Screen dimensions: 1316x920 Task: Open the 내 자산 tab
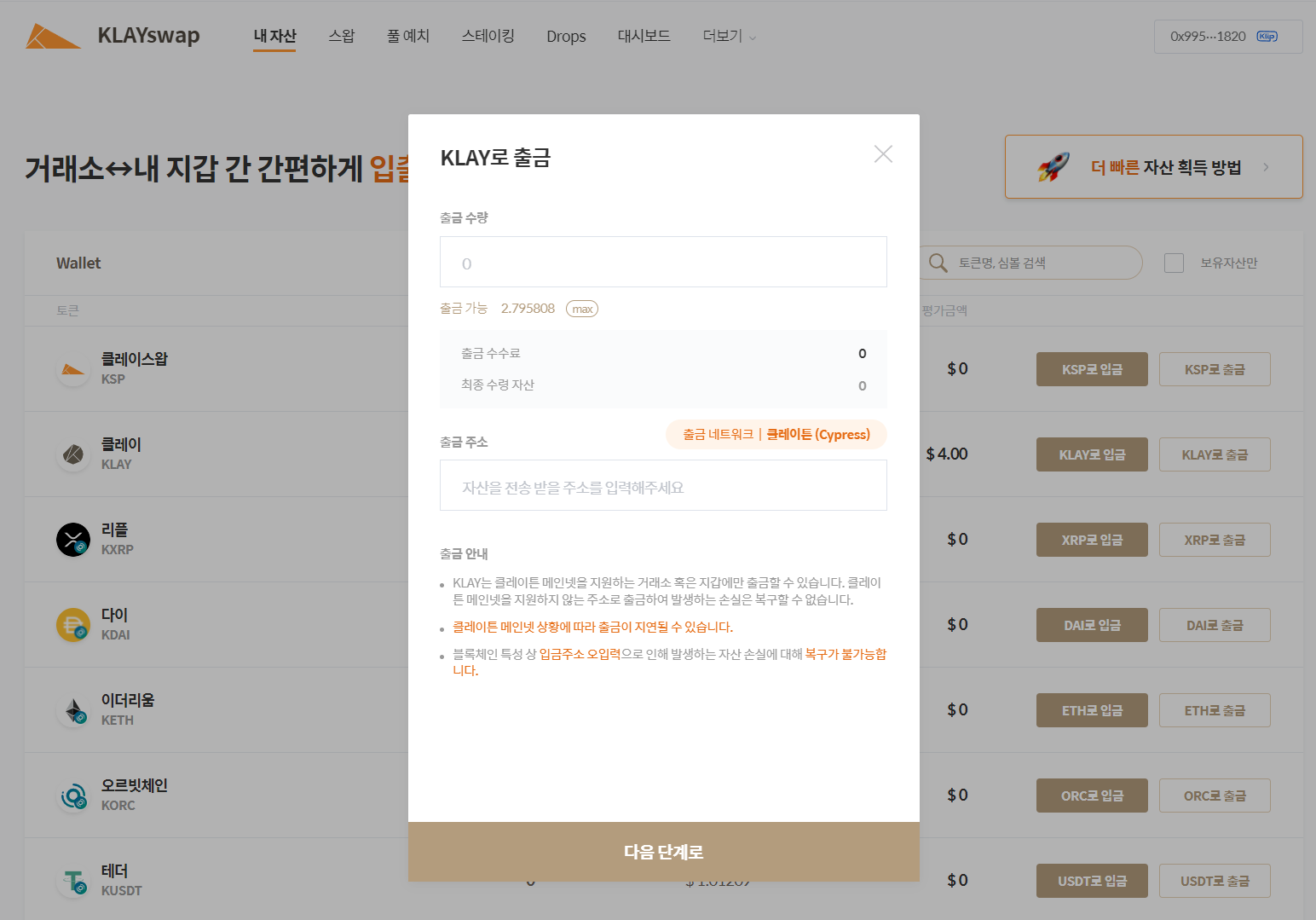point(274,36)
